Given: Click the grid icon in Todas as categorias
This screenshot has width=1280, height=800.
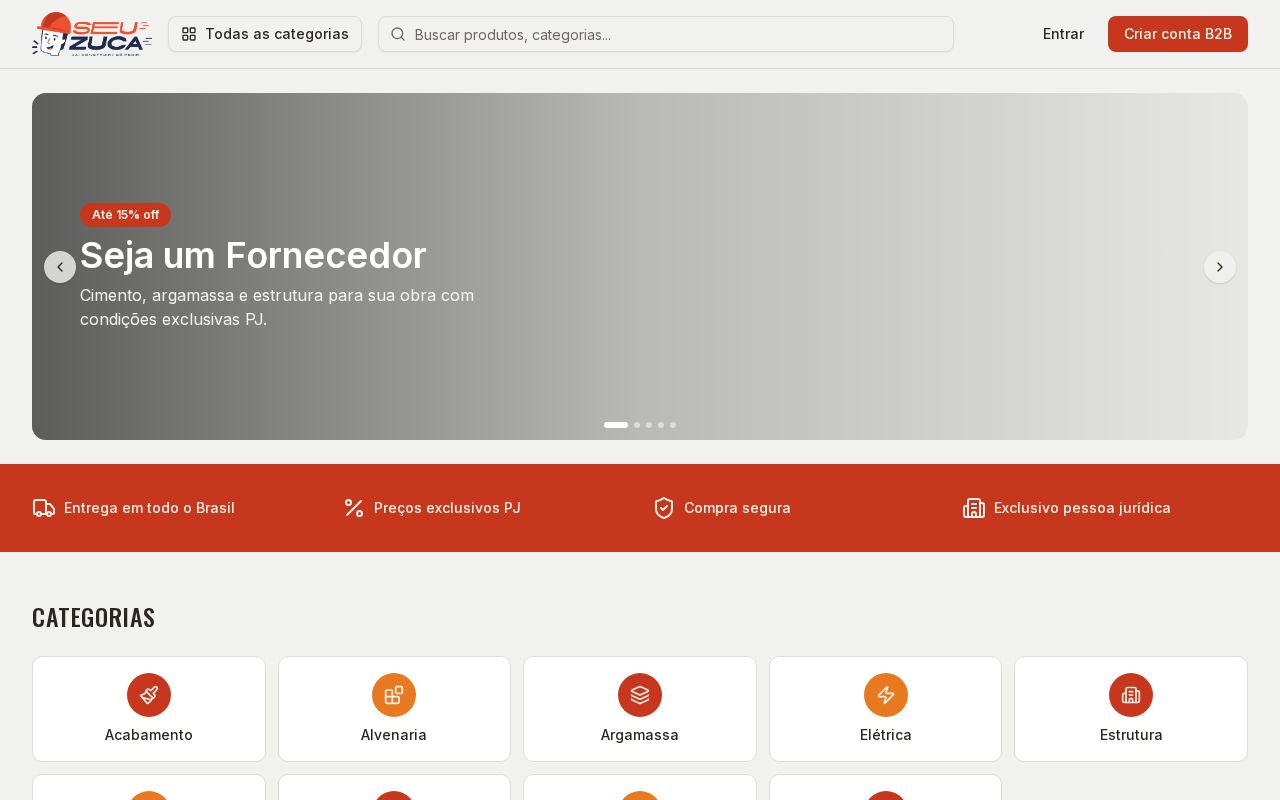Looking at the screenshot, I should point(189,34).
